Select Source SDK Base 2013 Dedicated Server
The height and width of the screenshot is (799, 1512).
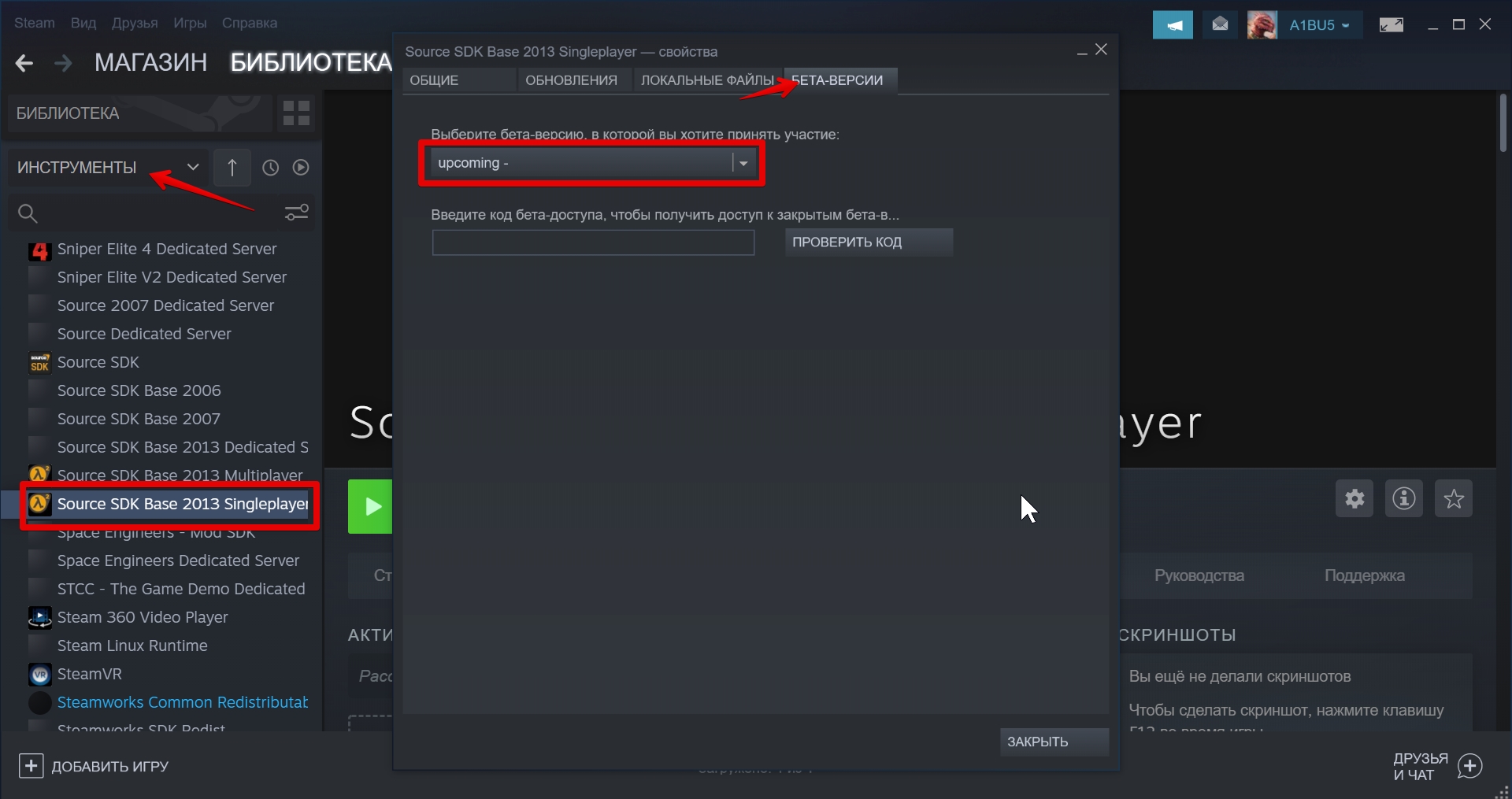tap(182, 447)
